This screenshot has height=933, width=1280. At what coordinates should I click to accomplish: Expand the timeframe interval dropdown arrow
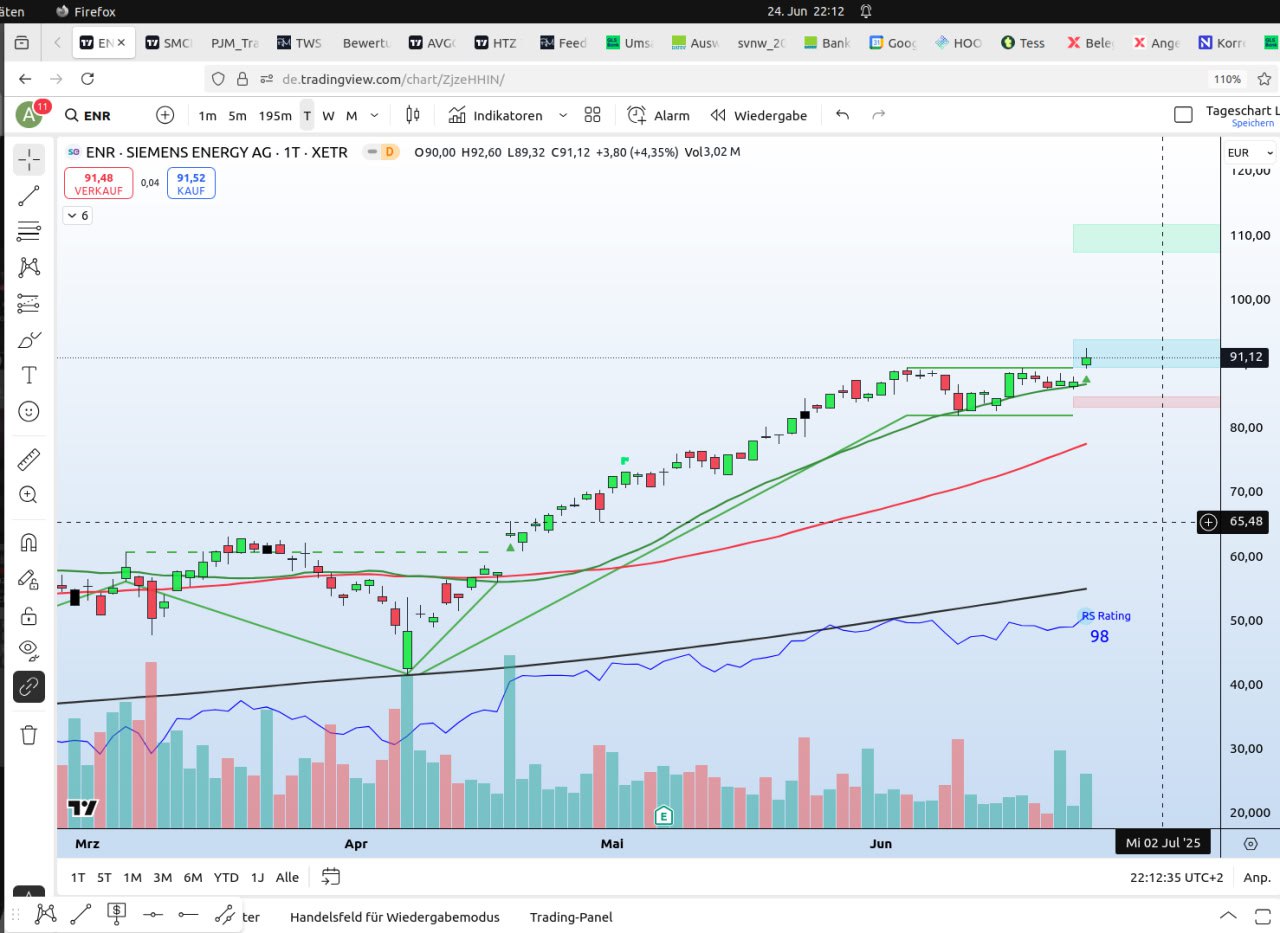[374, 115]
